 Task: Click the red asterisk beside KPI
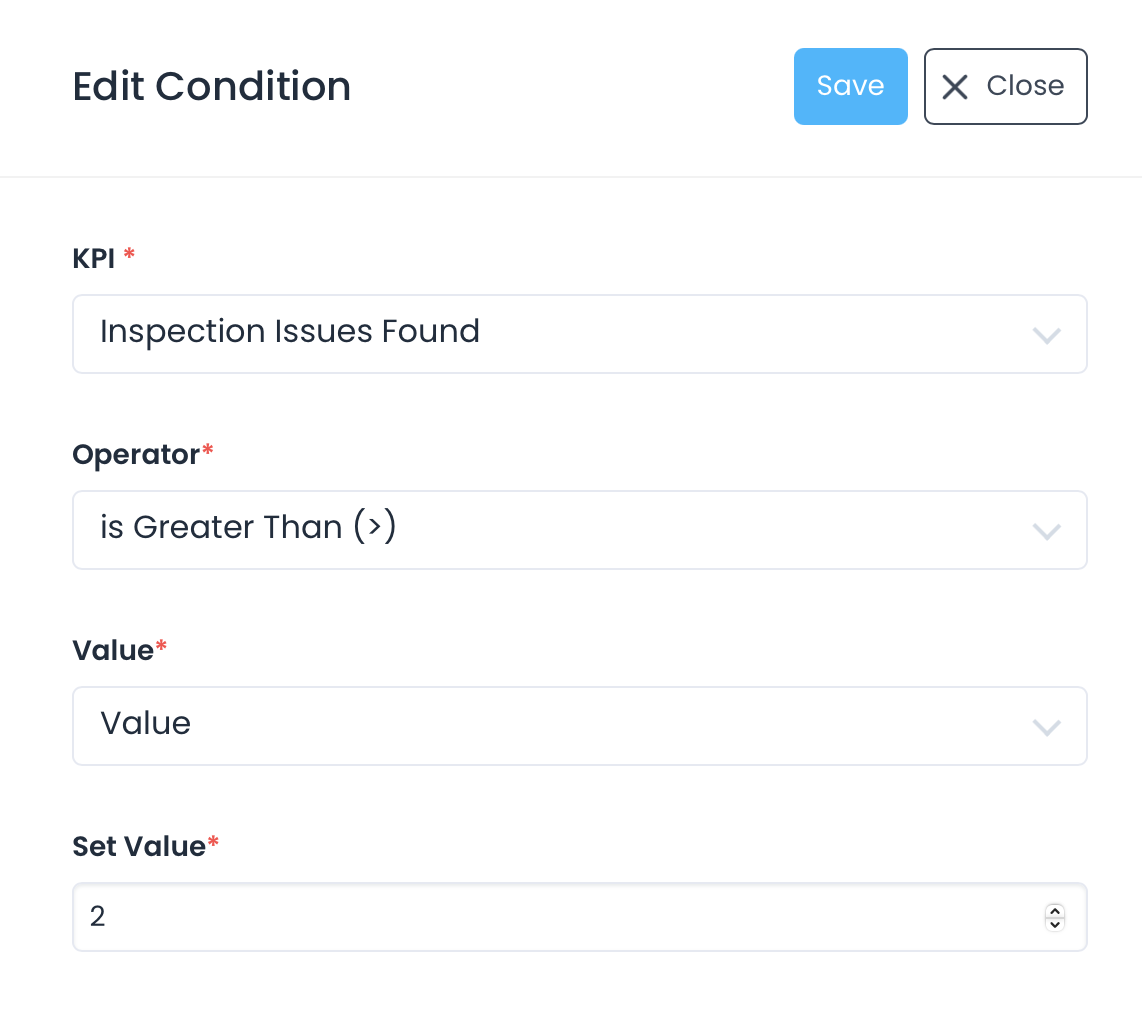click(x=129, y=256)
